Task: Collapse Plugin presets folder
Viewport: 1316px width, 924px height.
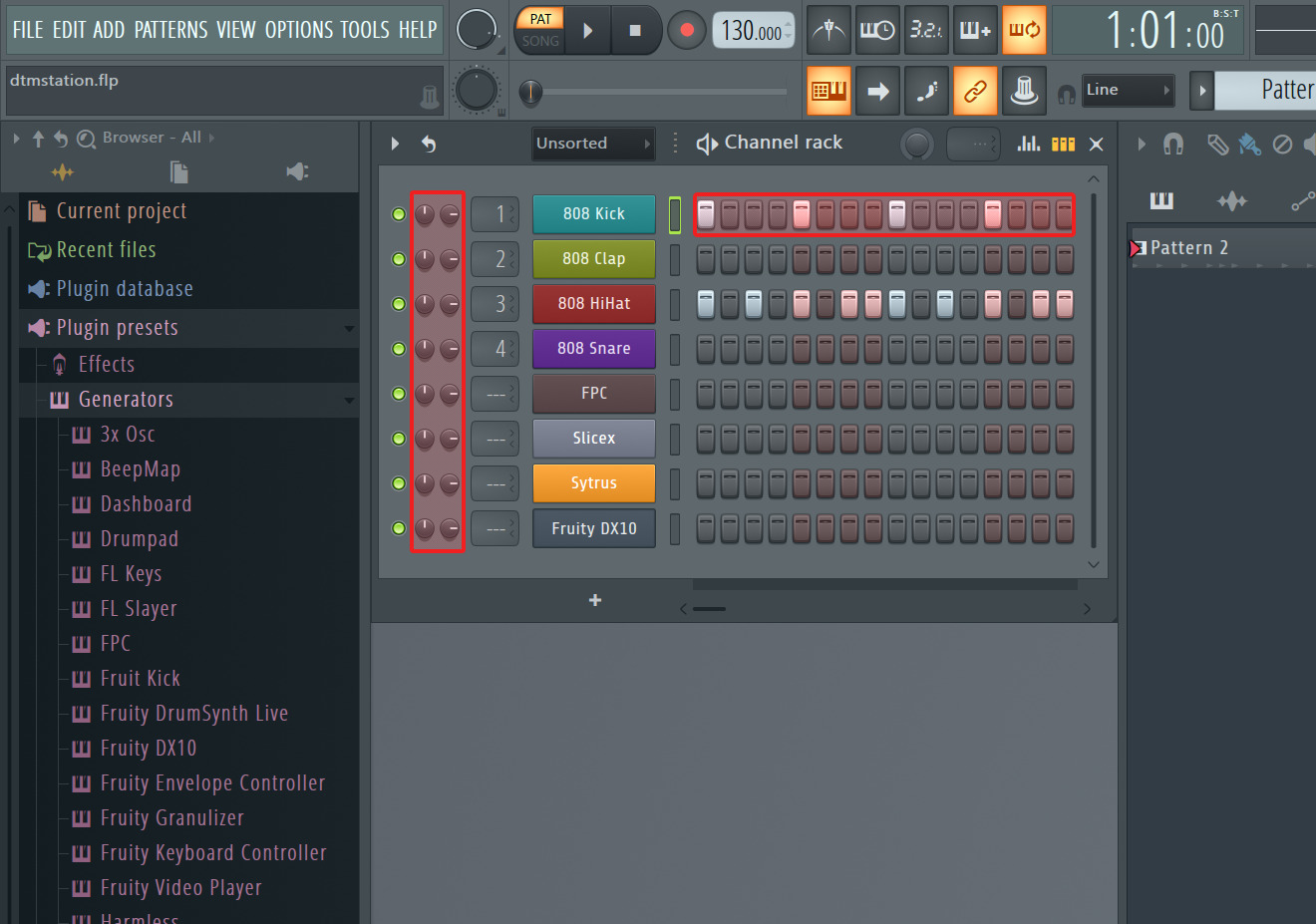Action: point(350,329)
